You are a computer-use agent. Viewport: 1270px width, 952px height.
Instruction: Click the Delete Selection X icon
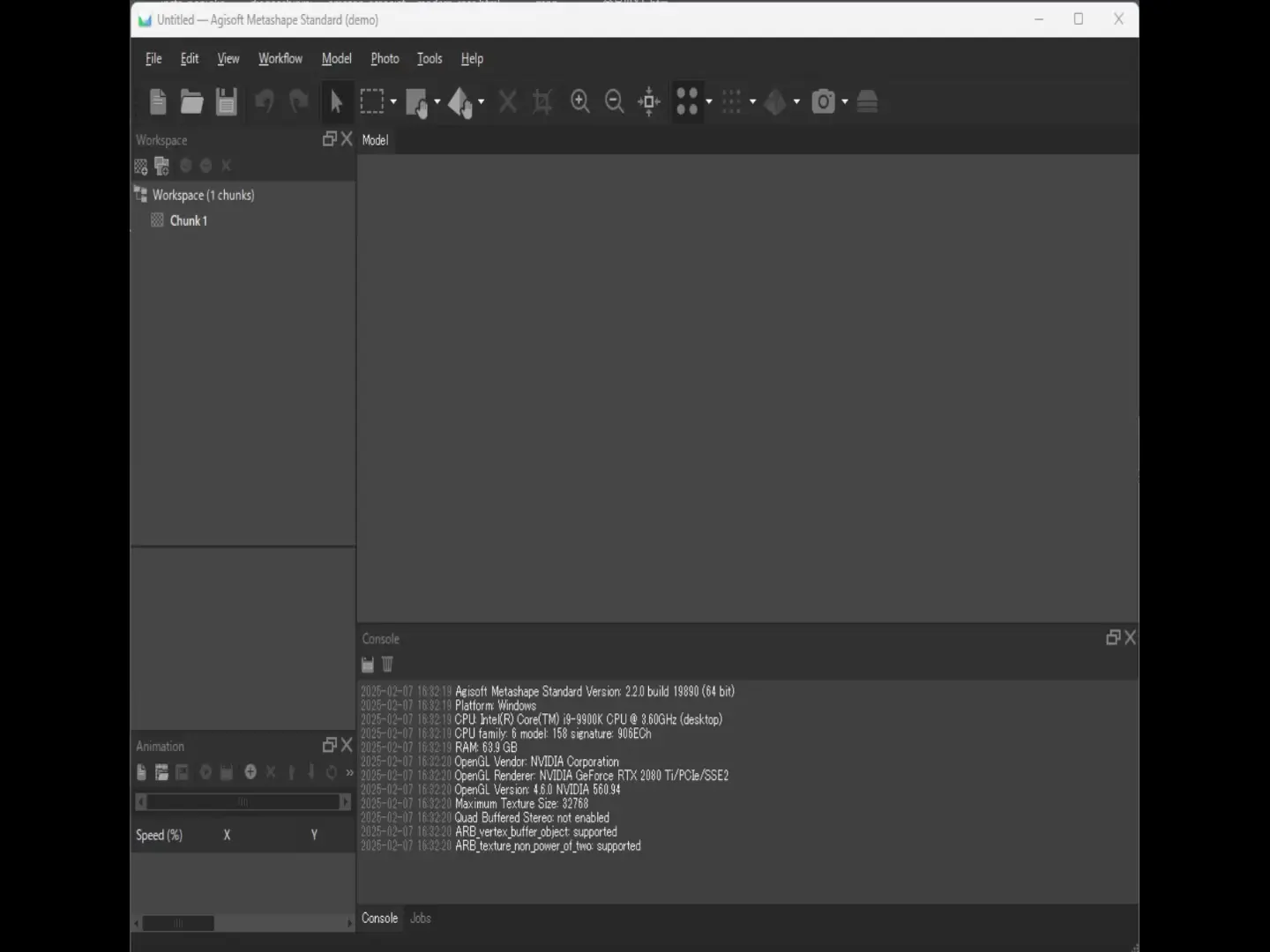tap(508, 101)
